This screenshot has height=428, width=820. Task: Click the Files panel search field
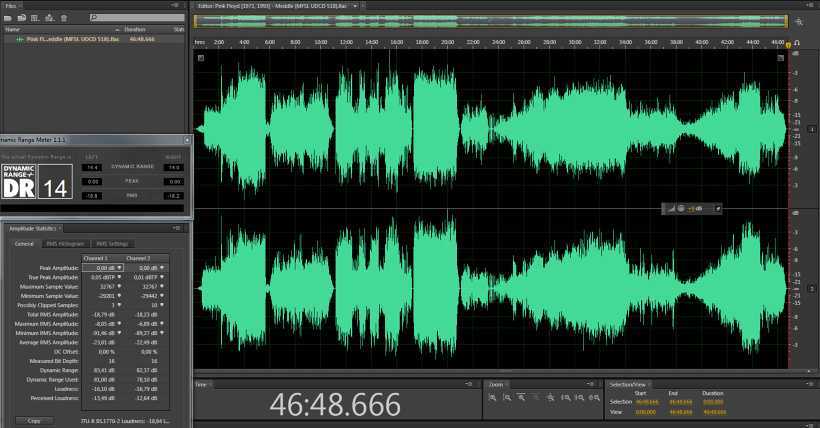coord(137,18)
